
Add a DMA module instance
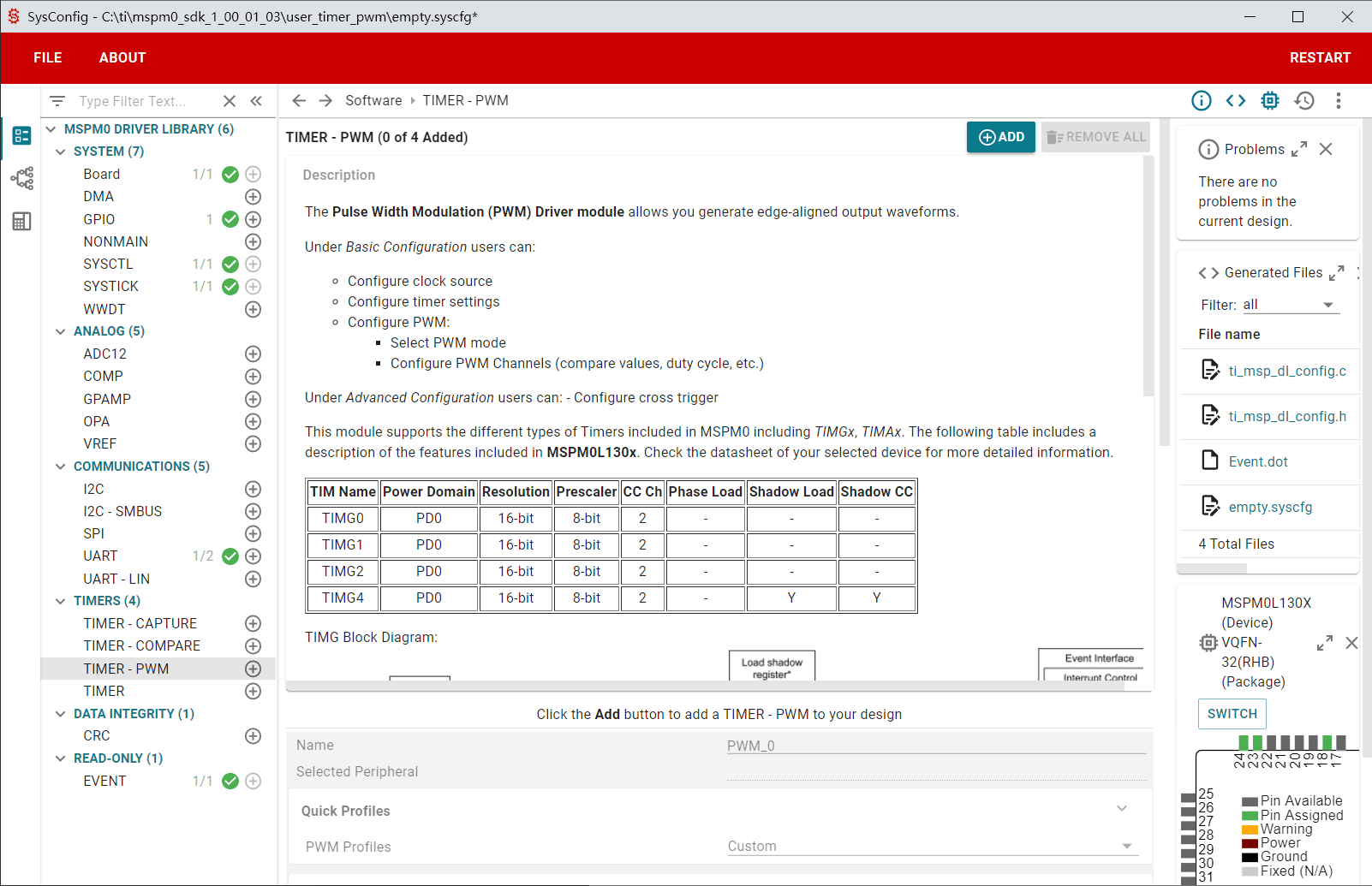coord(253,197)
